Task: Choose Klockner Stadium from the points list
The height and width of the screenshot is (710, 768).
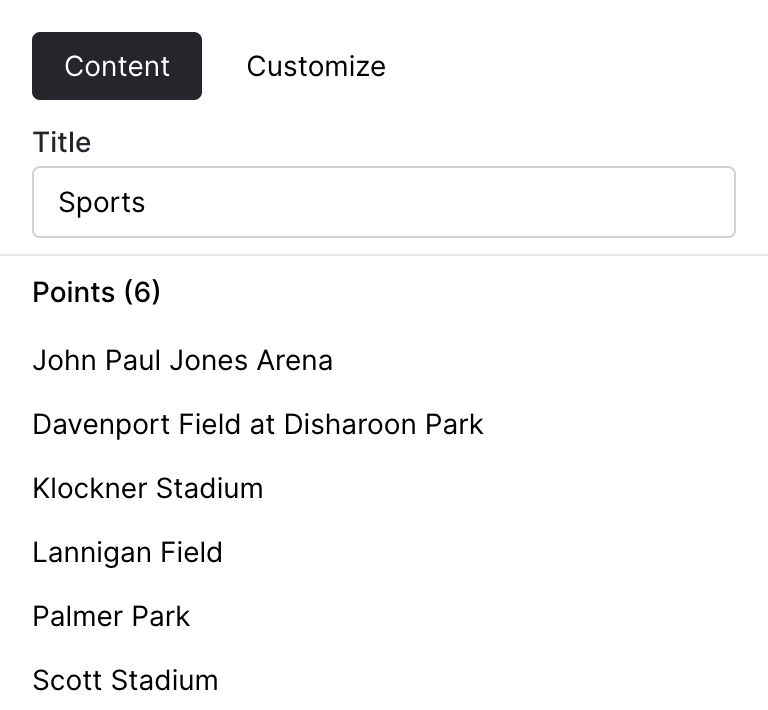Action: pos(148,488)
